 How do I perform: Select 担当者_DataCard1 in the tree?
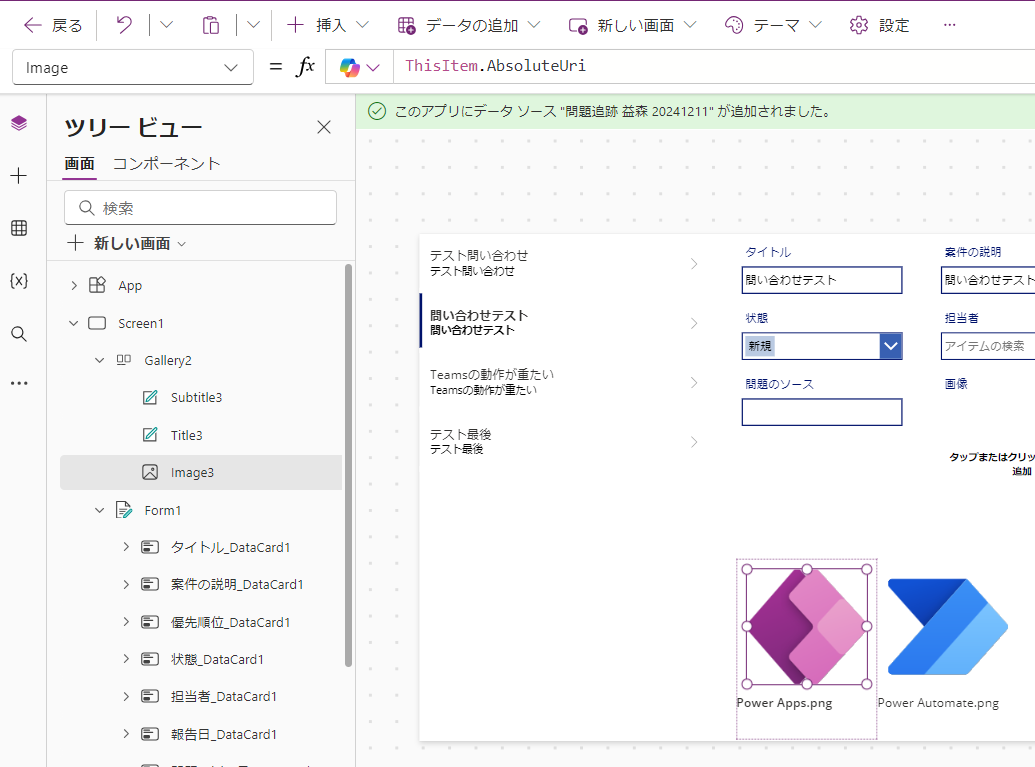coord(223,696)
